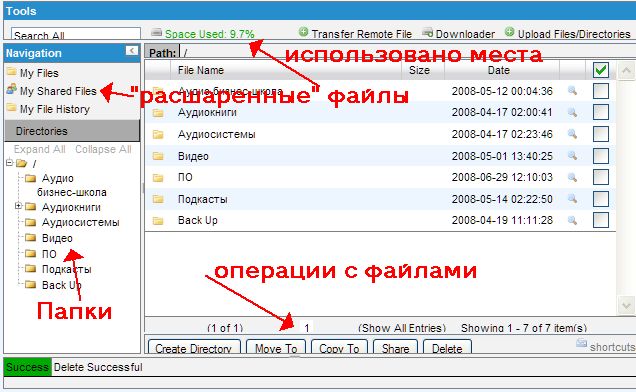Collapse the Navigation panel arrow icon
The image size is (636, 392).
(x=131, y=50)
